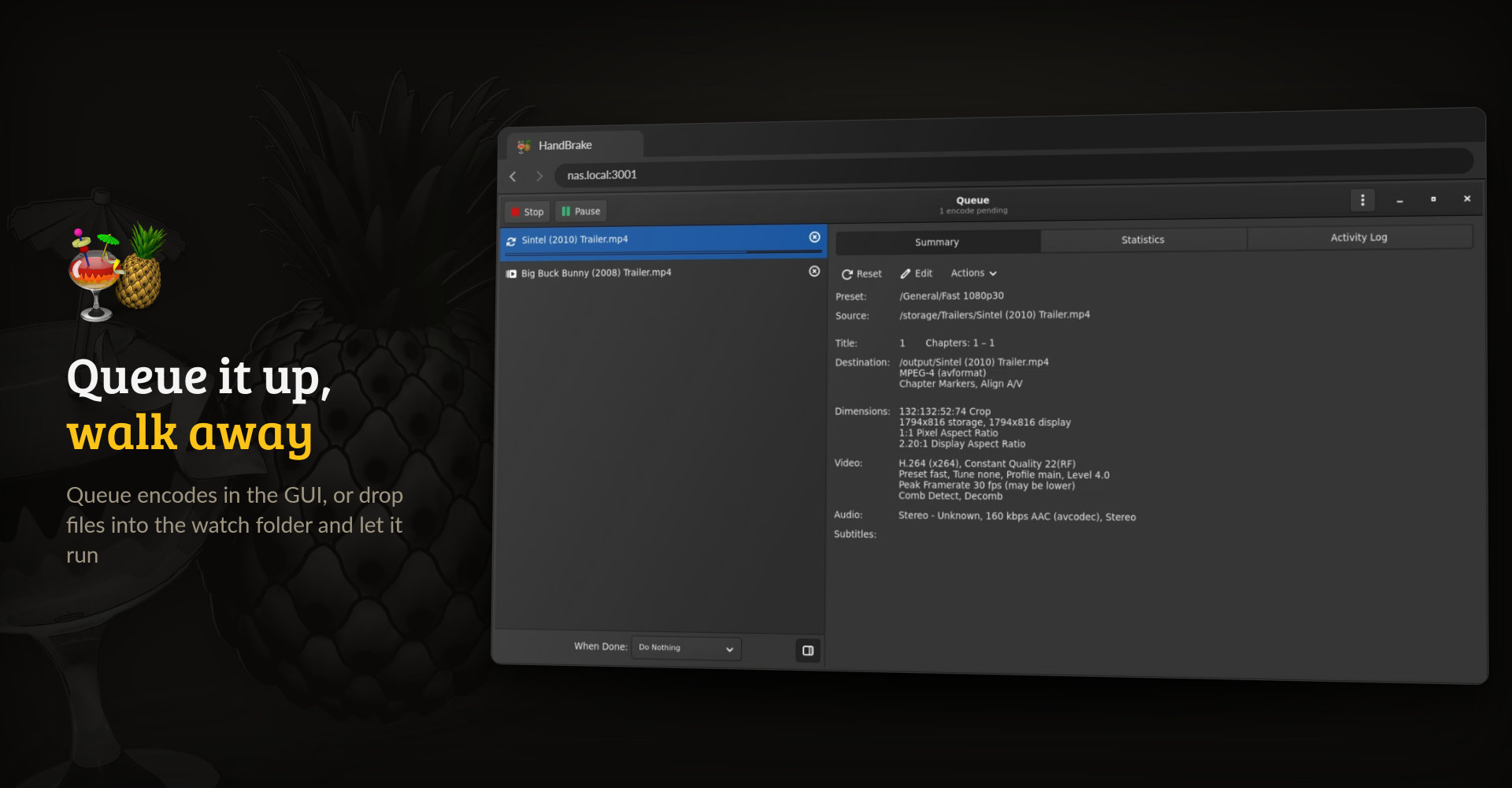Click the 'Chapters: 1 – 1' text
1512x788 pixels.
click(960, 343)
